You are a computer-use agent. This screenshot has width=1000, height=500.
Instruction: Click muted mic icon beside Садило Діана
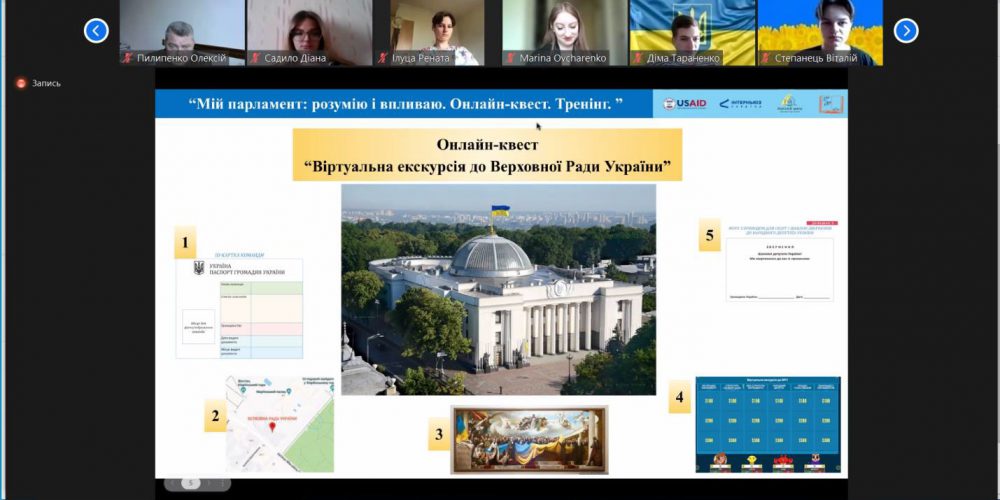tap(255, 58)
